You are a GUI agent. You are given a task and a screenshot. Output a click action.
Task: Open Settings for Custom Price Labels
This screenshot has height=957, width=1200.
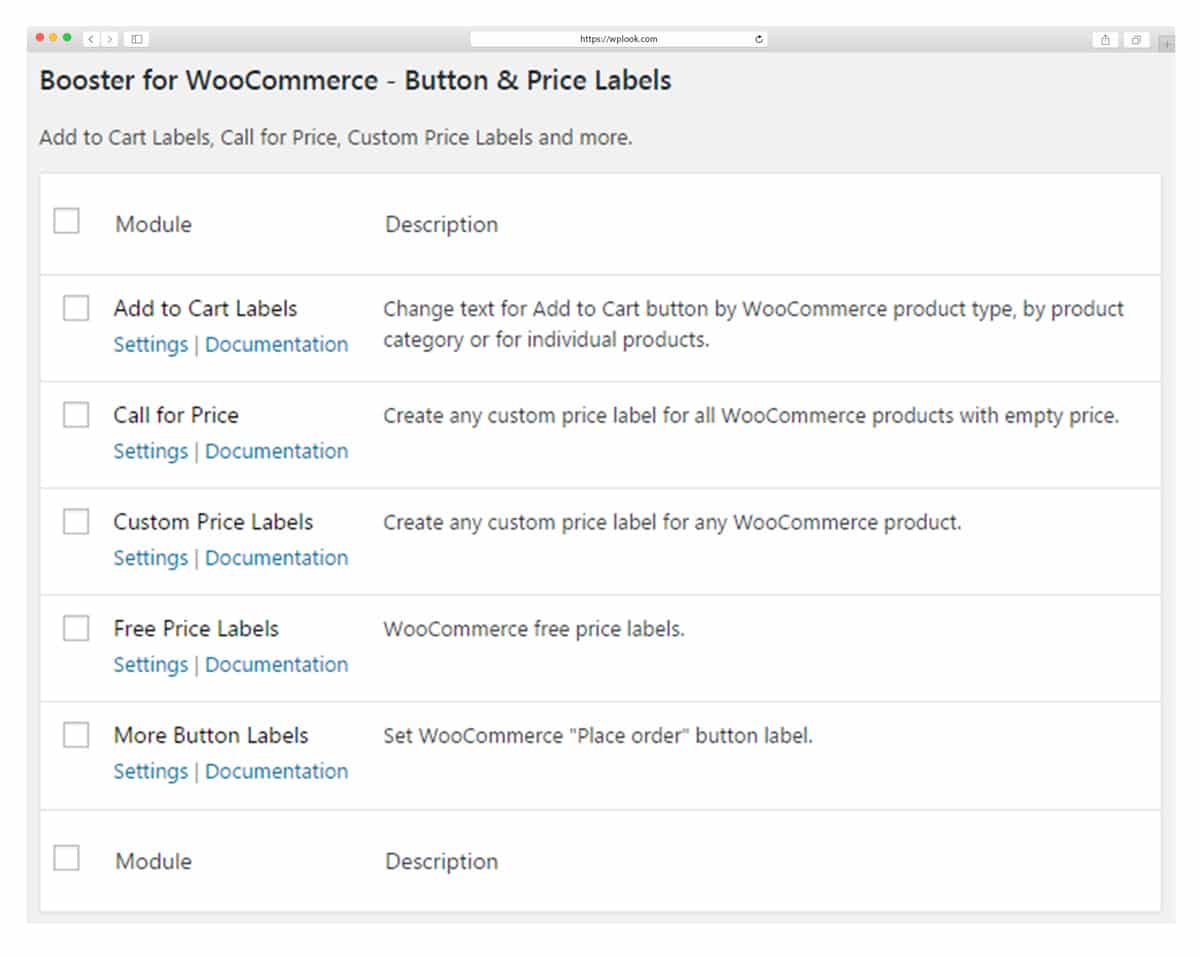[151, 558]
